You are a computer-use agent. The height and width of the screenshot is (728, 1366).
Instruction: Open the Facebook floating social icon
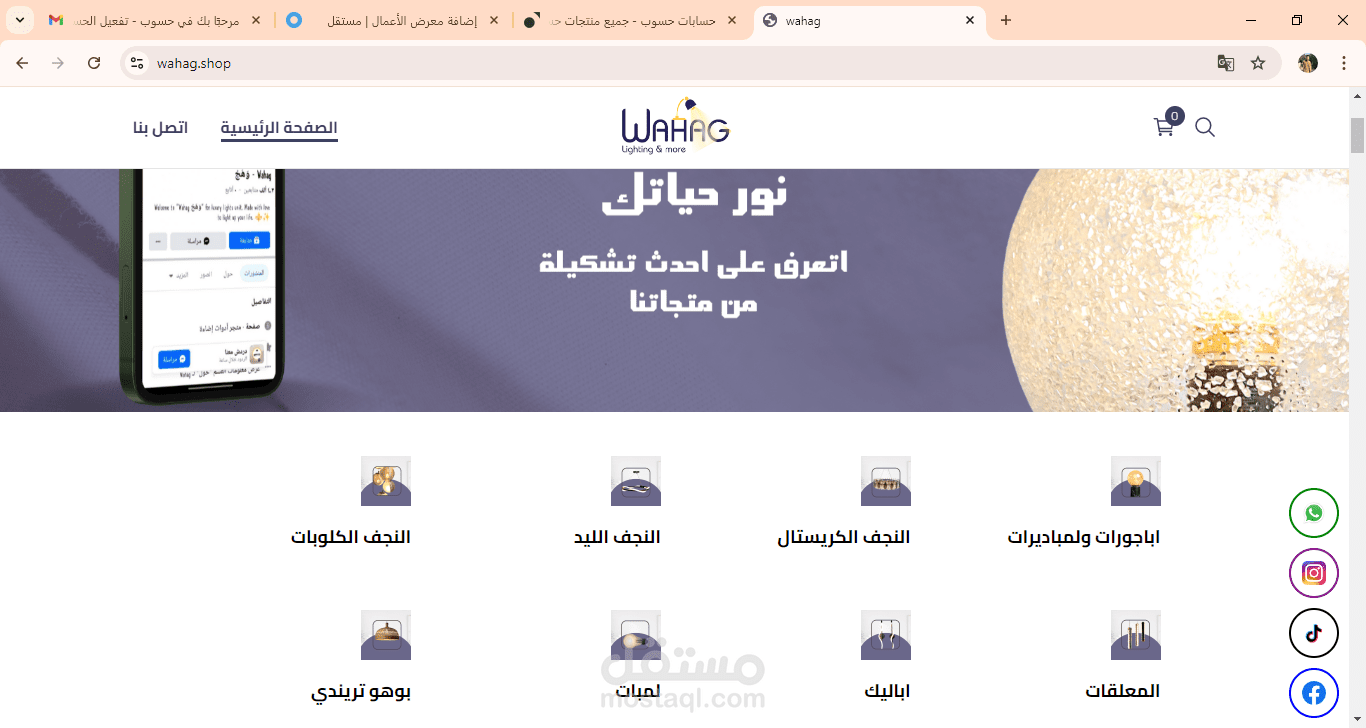(x=1314, y=693)
